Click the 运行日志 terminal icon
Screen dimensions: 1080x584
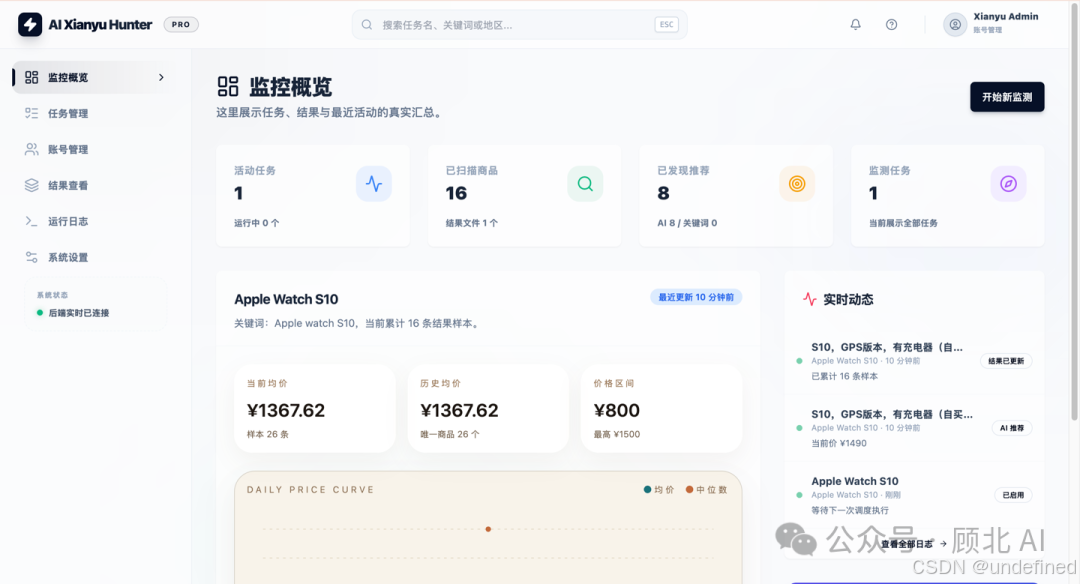tap(32, 221)
